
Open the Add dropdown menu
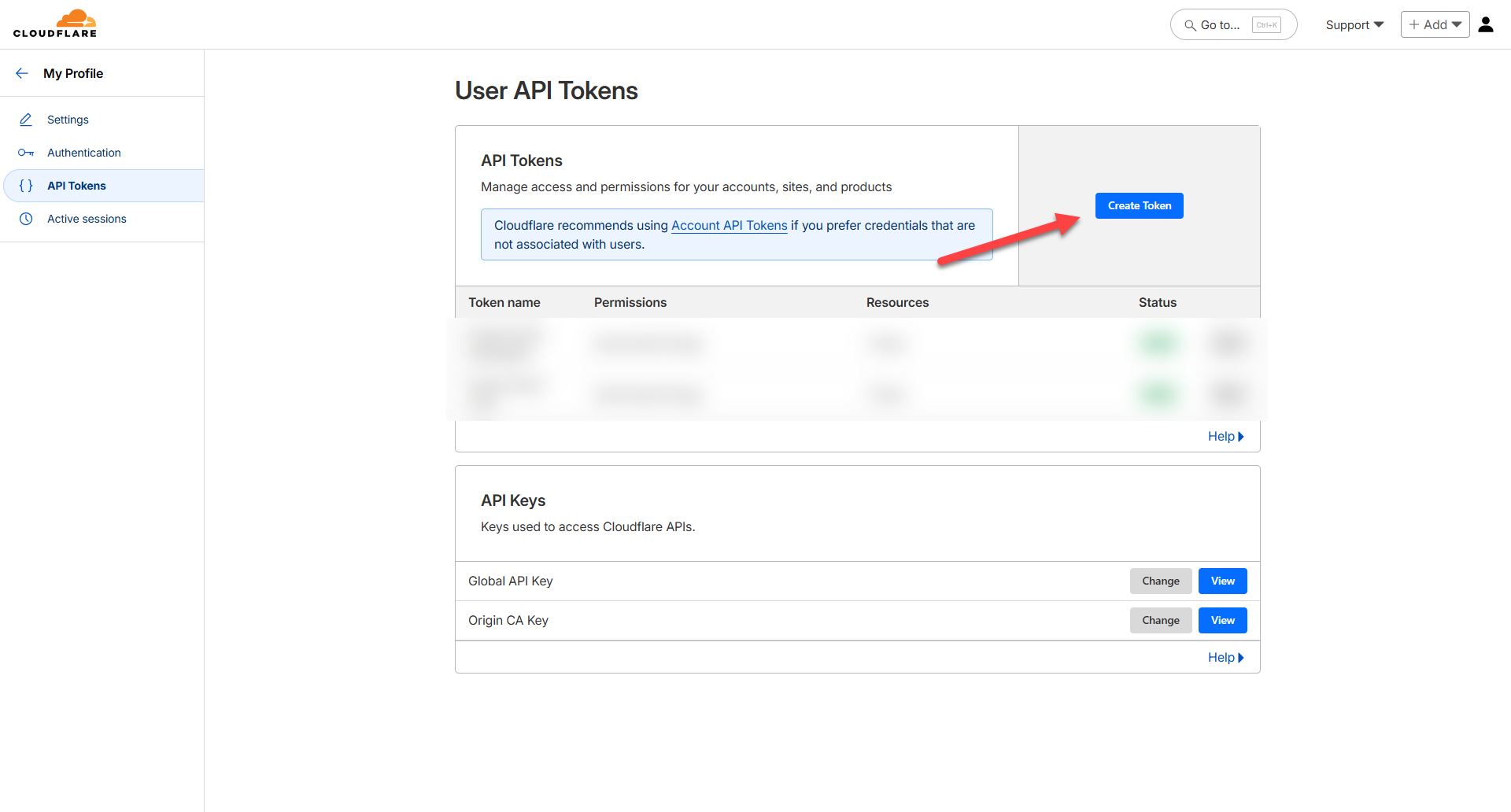pyautogui.click(x=1435, y=24)
